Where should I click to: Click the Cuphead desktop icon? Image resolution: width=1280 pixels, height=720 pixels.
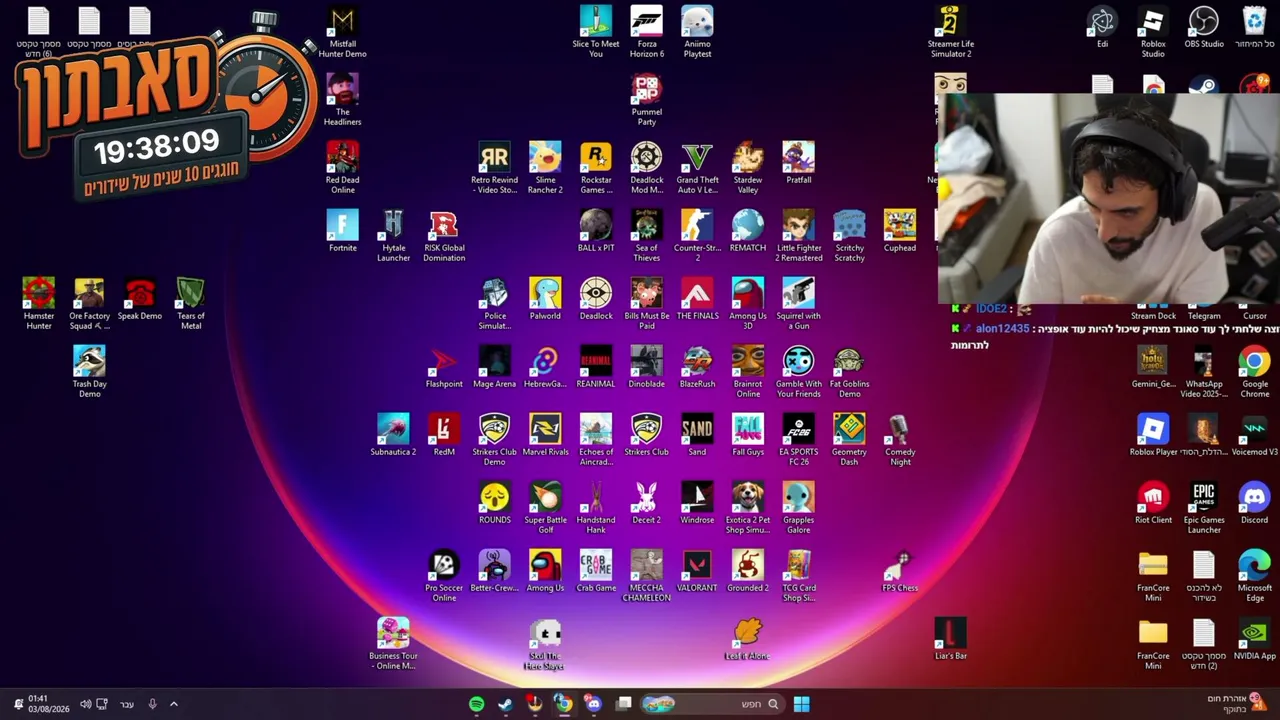(899, 232)
